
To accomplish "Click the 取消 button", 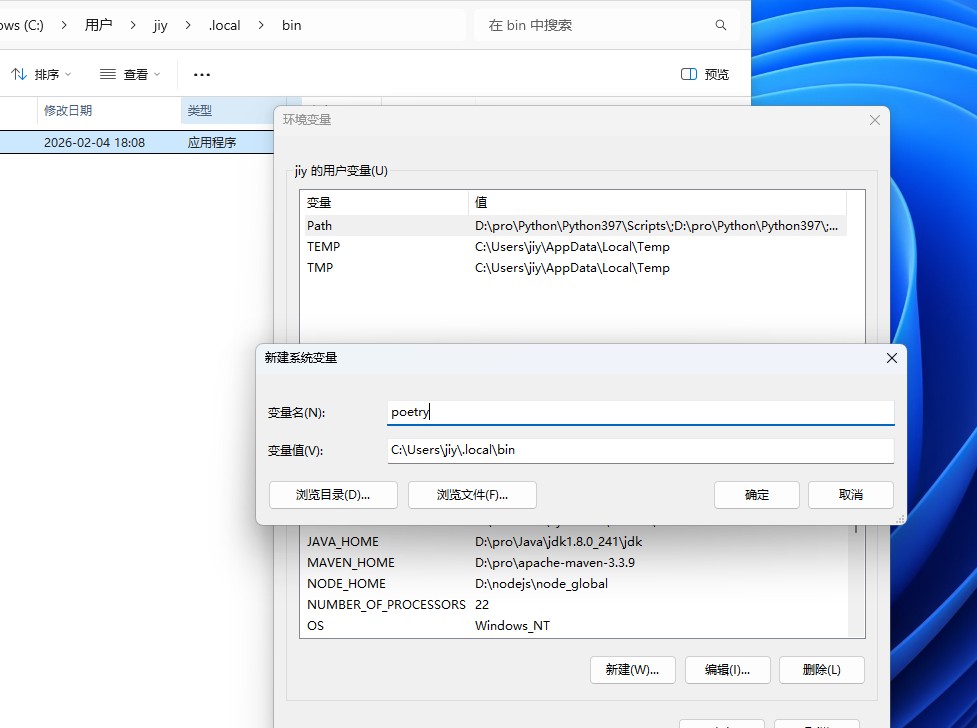I will 851,494.
